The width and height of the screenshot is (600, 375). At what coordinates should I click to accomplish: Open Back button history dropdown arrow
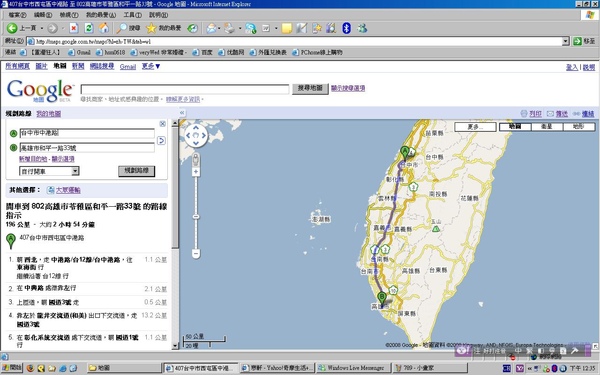(42, 28)
